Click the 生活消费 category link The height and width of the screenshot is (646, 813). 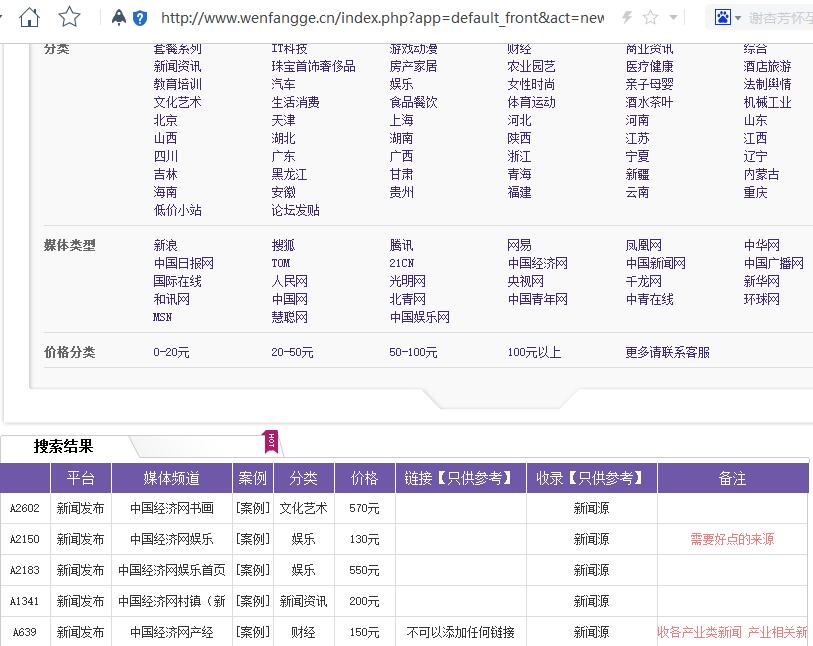295,102
